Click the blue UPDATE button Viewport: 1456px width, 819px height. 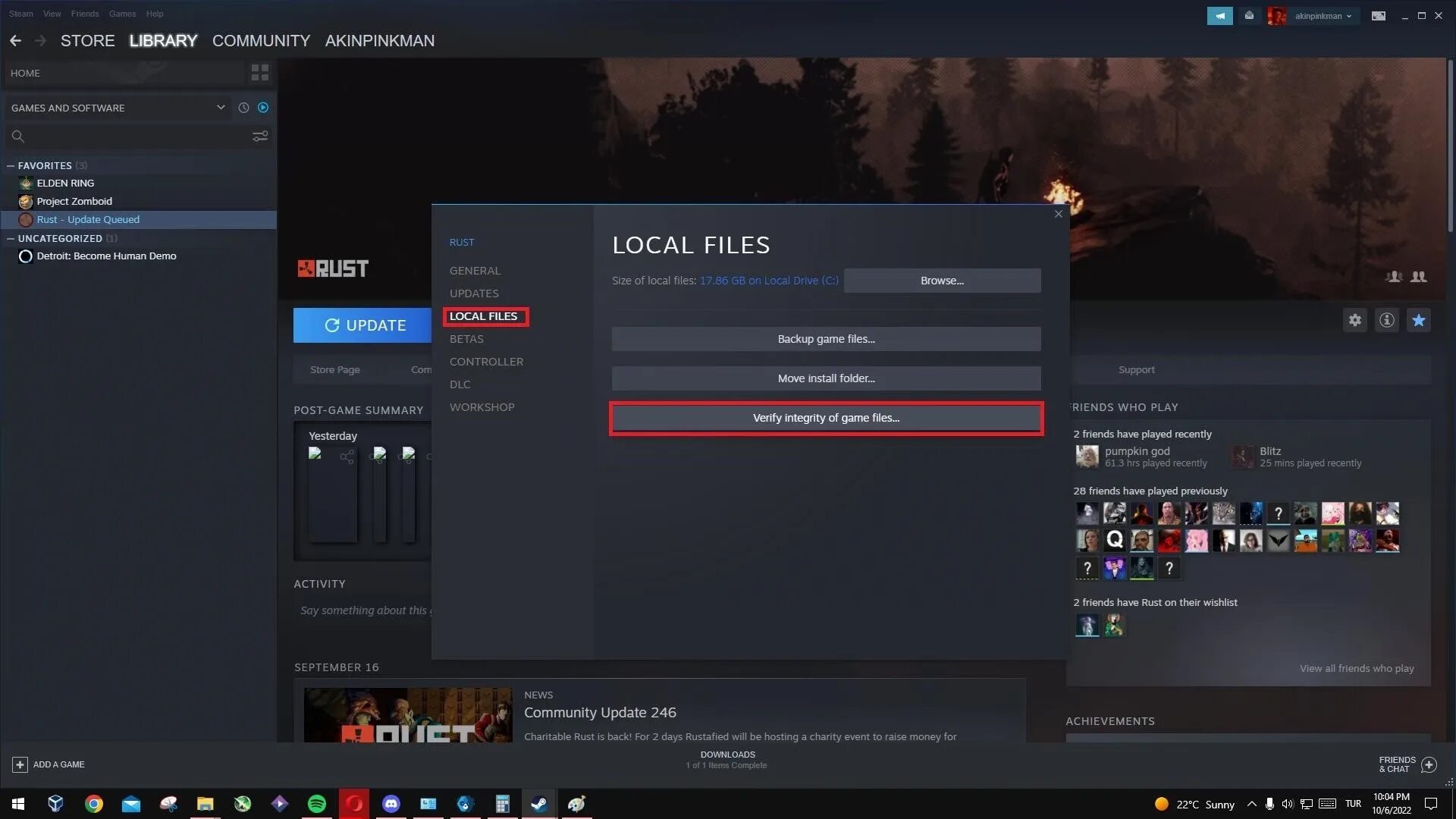(x=362, y=325)
